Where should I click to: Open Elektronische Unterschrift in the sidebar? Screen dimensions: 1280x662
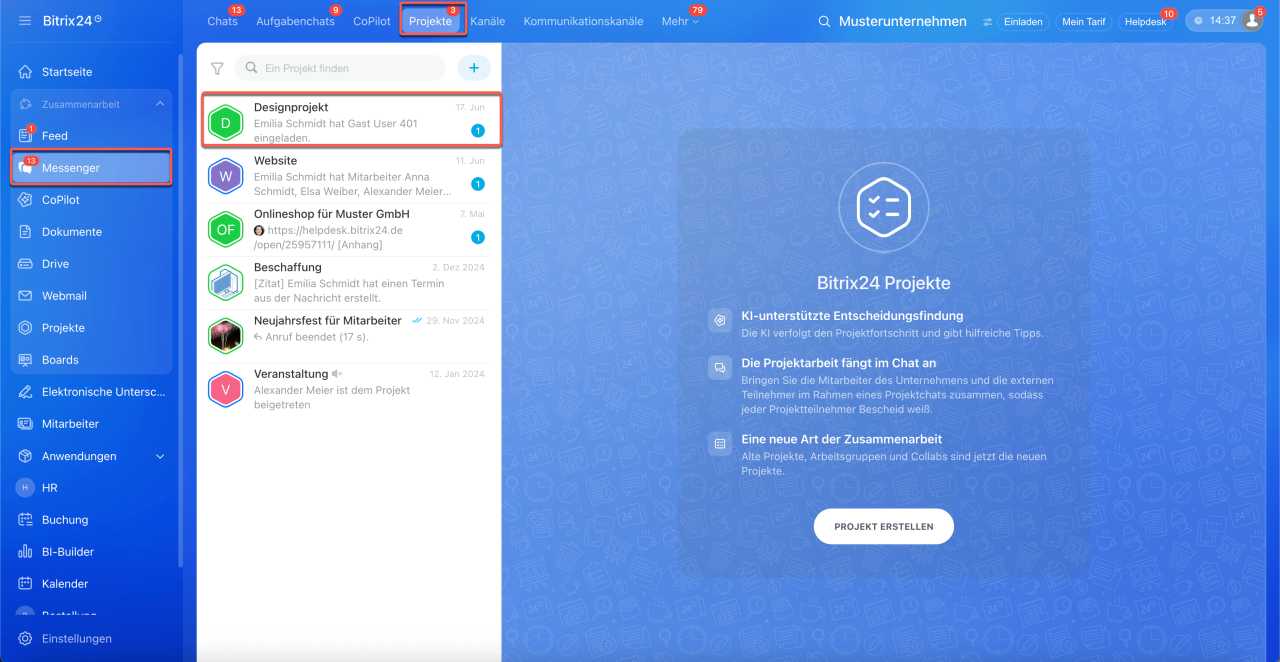point(92,392)
